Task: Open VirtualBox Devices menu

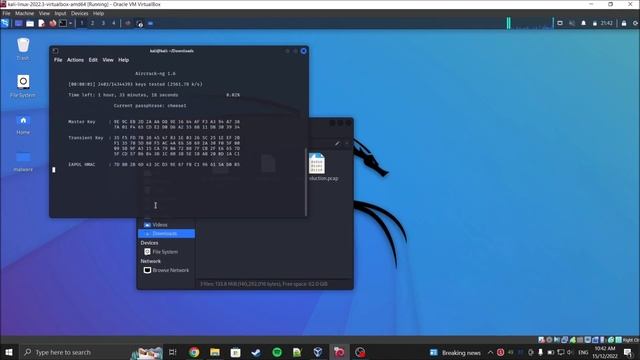Action: 79,13
